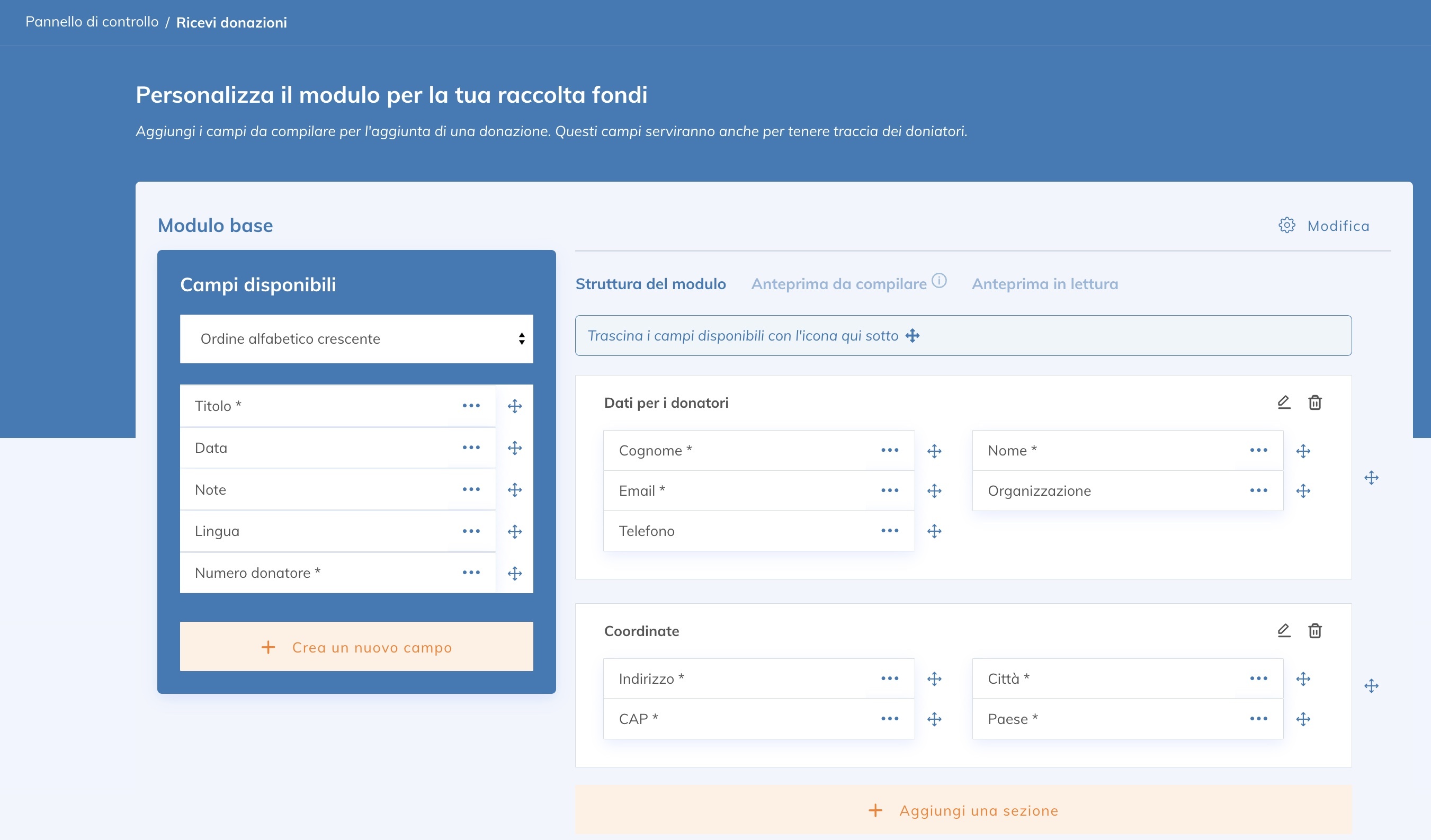
Task: Click Crea un nuovo campo button
Action: (356, 647)
